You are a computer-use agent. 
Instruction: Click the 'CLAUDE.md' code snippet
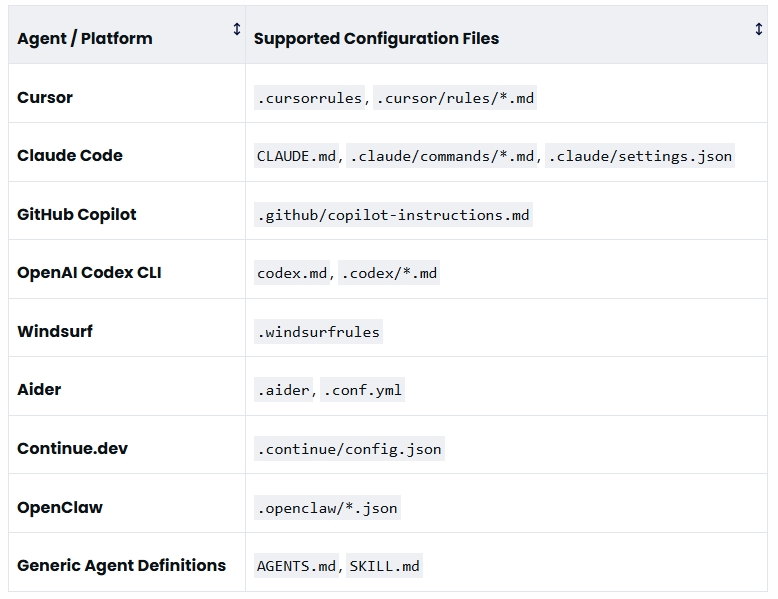(296, 156)
